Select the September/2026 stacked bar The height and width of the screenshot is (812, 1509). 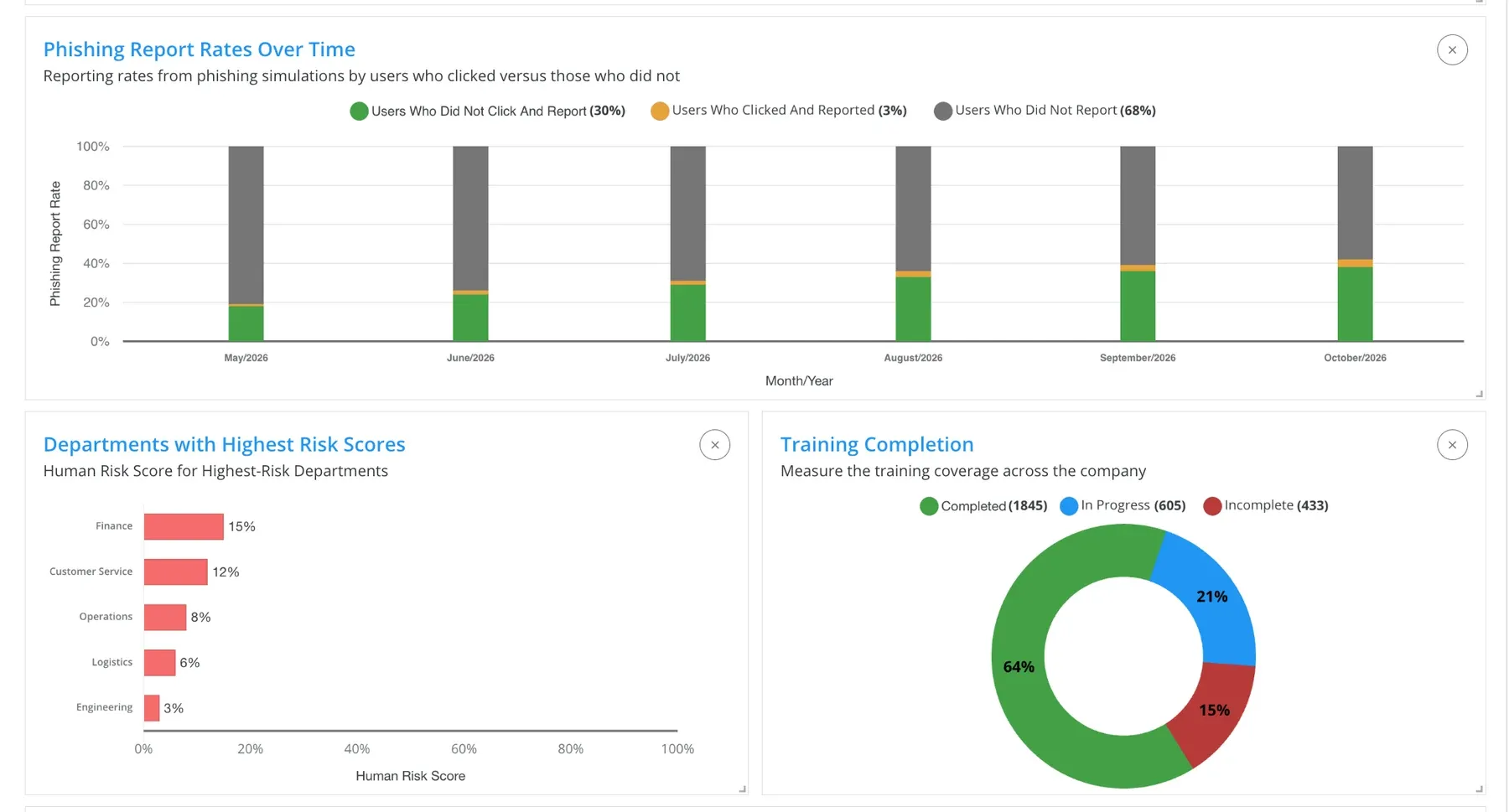coord(1138,244)
